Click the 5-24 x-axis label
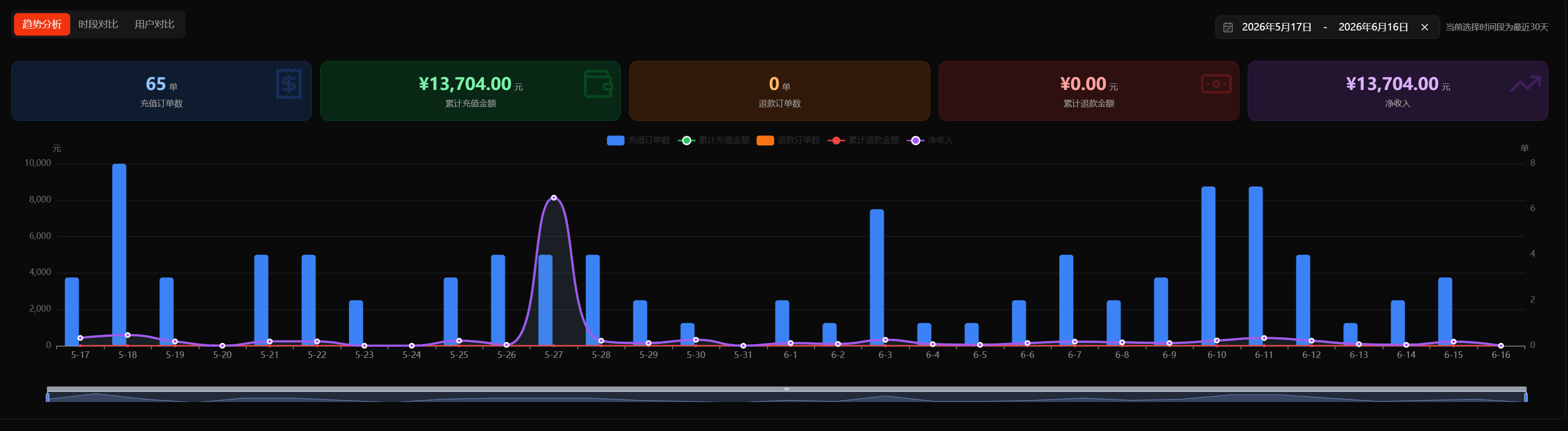Screen dimensions: 1568x431 tap(412, 355)
